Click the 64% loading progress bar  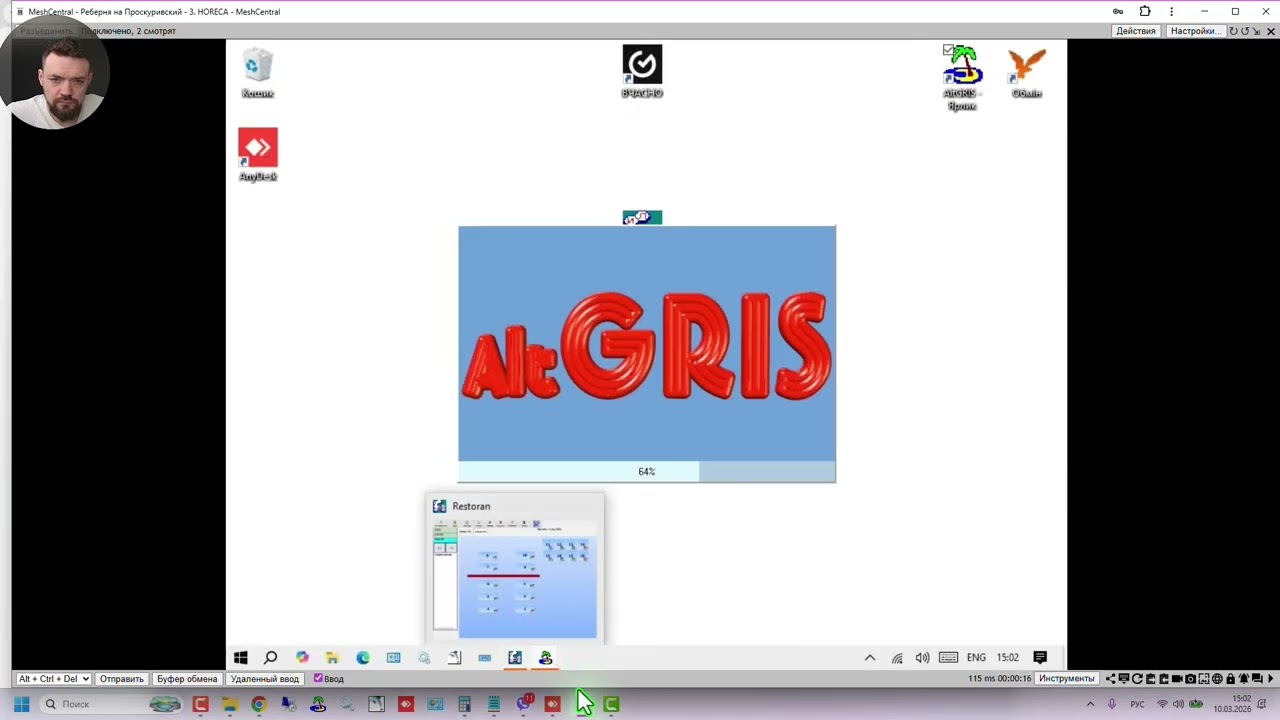647,471
